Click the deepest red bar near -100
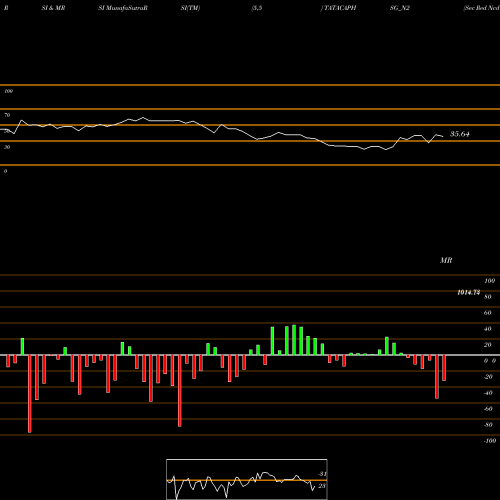The image size is (500, 500). pyautogui.click(x=30, y=394)
